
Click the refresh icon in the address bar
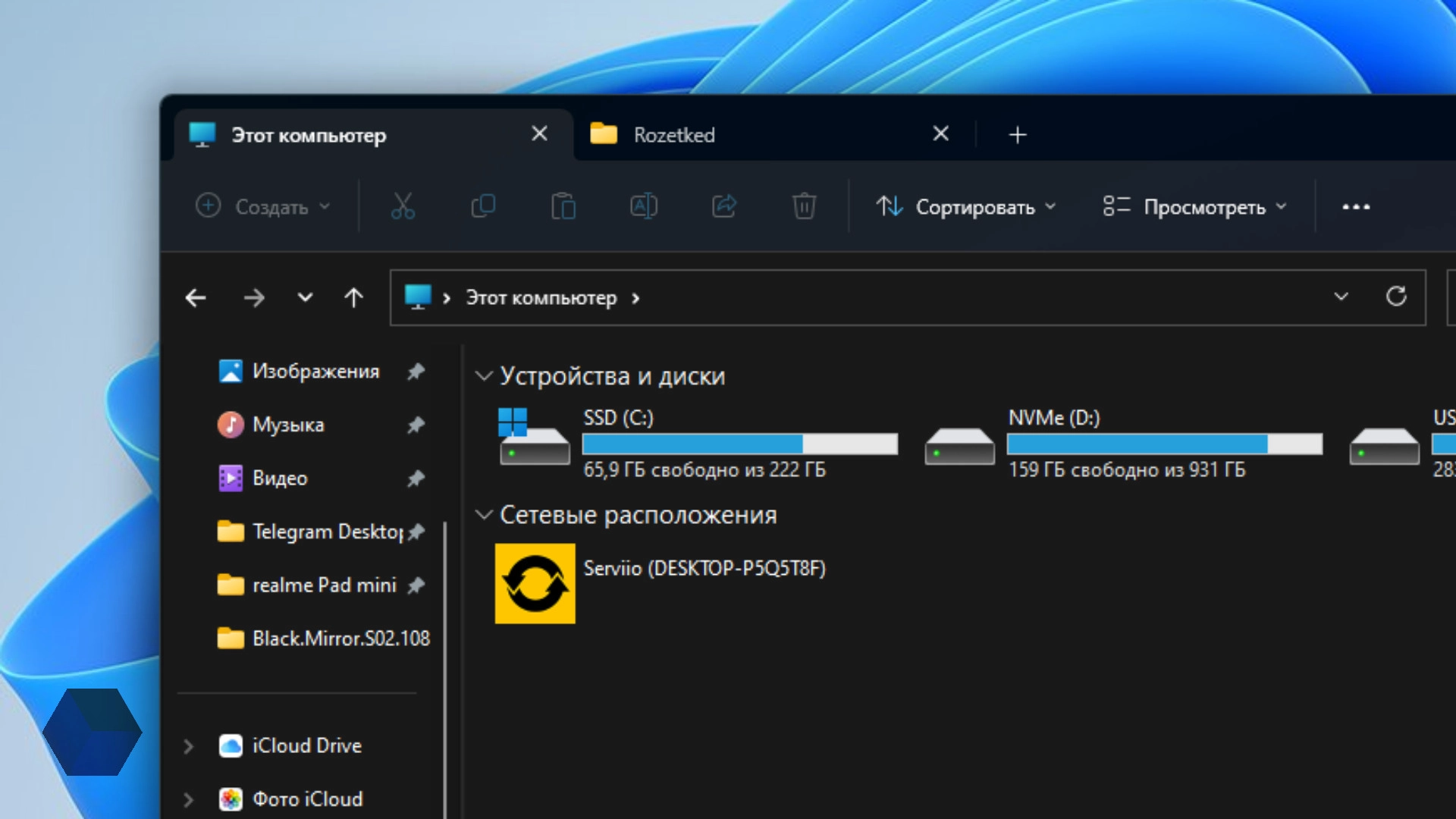click(1398, 297)
